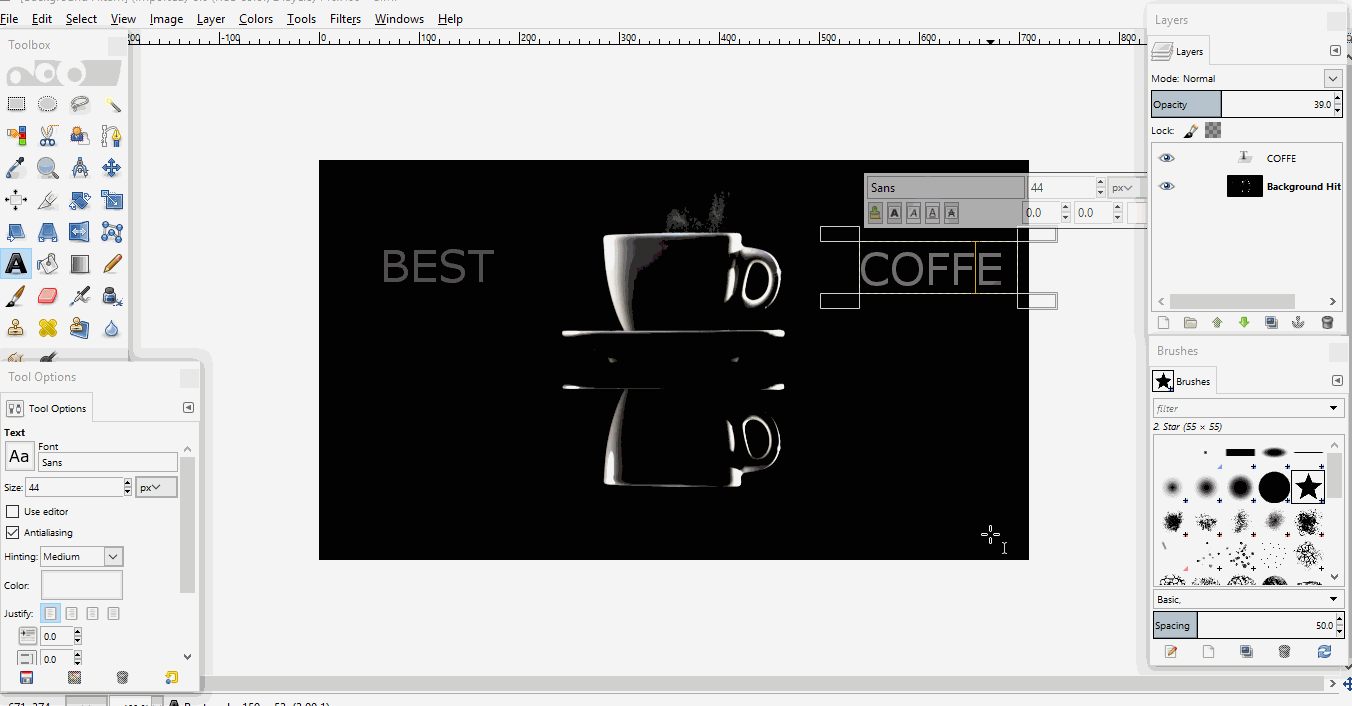Toggle the lock pixels paintbrush icon
This screenshot has width=1352, height=706.
[x=1190, y=130]
